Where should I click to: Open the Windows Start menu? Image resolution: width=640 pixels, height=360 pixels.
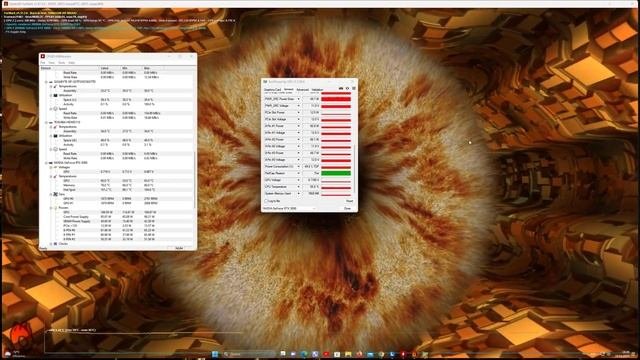215,354
